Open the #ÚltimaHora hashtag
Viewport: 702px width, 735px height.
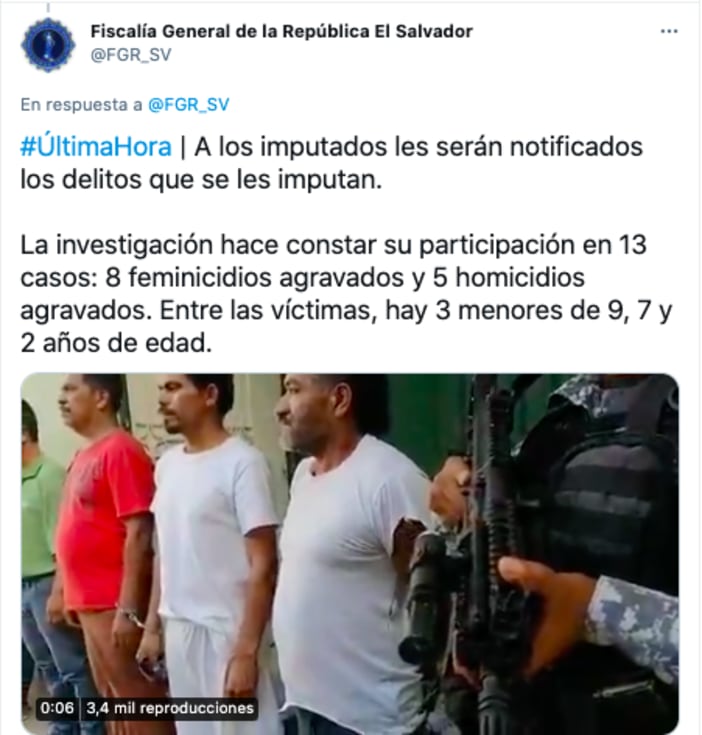[96, 147]
